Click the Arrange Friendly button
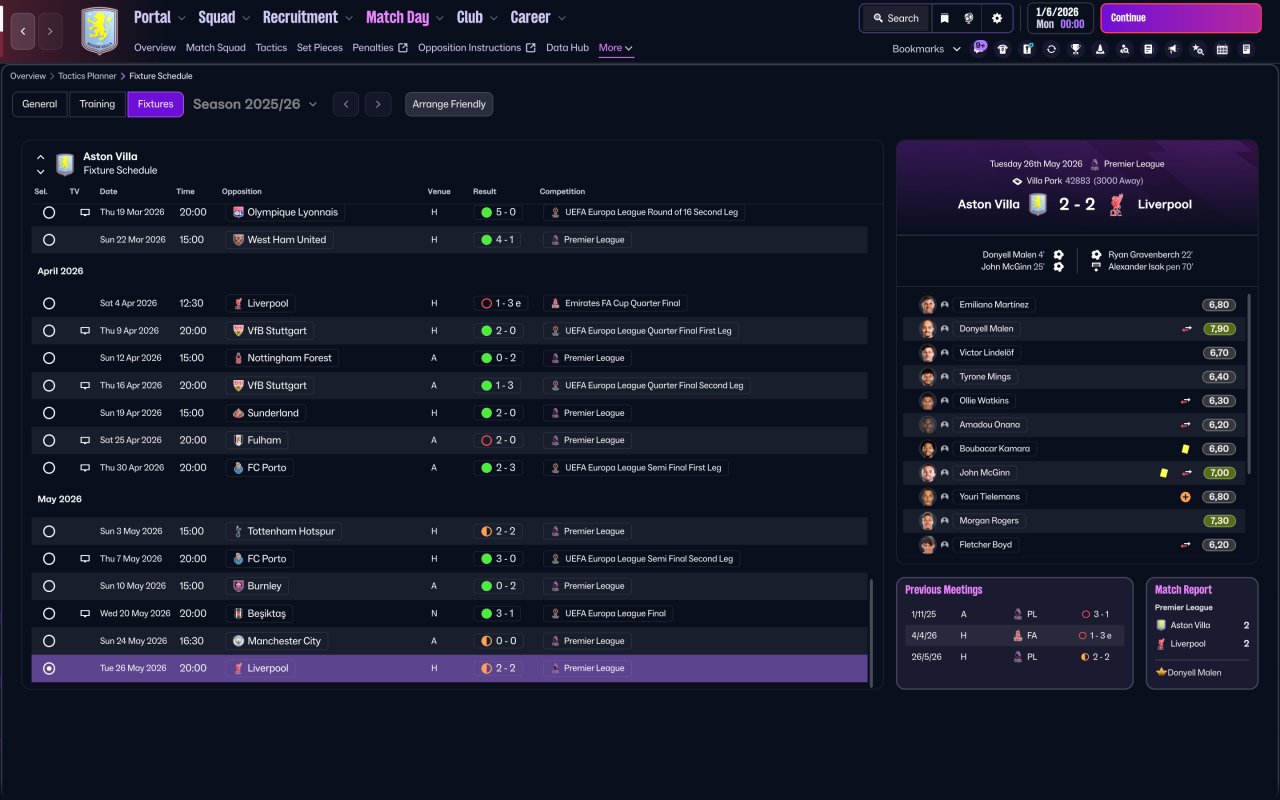This screenshot has width=1280, height=800. point(449,104)
